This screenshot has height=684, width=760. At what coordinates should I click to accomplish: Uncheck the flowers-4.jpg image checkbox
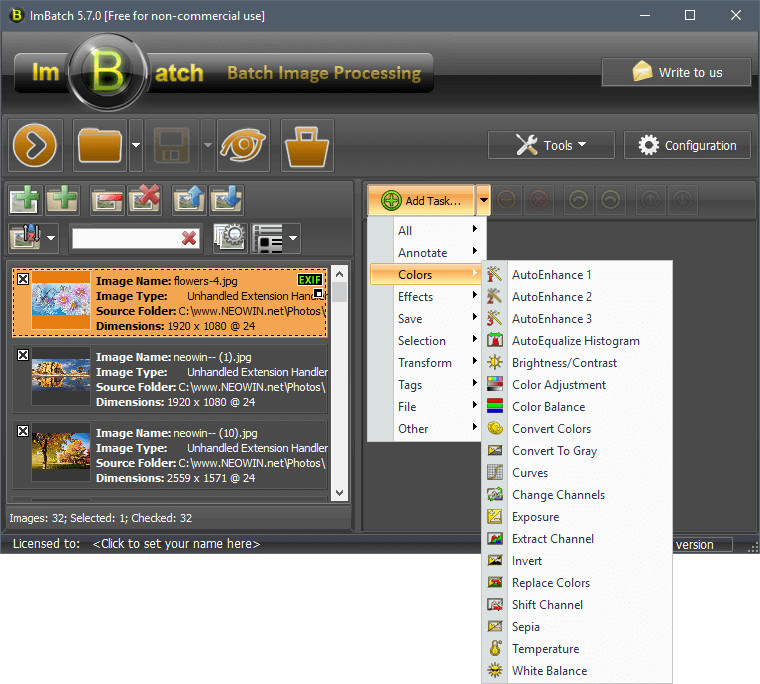click(x=23, y=279)
